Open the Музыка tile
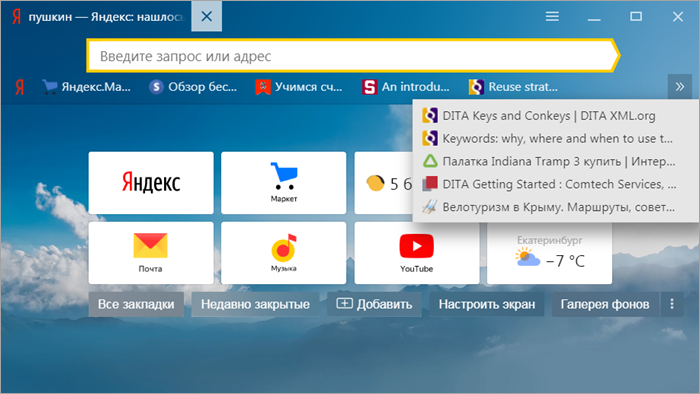Viewport: 700px width, 394px height. point(283,253)
